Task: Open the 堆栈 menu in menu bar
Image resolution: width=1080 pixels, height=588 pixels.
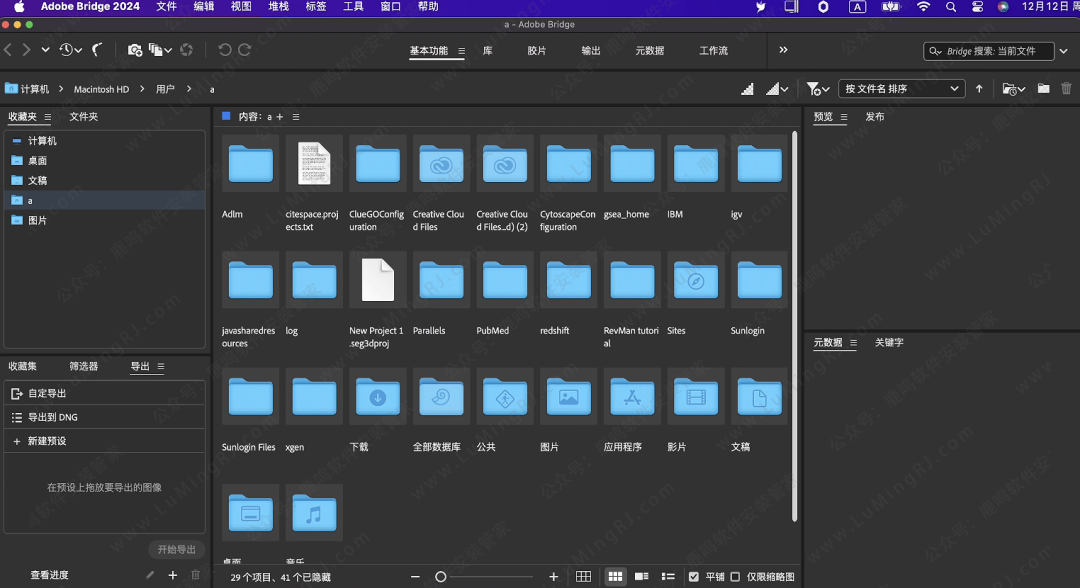Action: pyautogui.click(x=278, y=6)
